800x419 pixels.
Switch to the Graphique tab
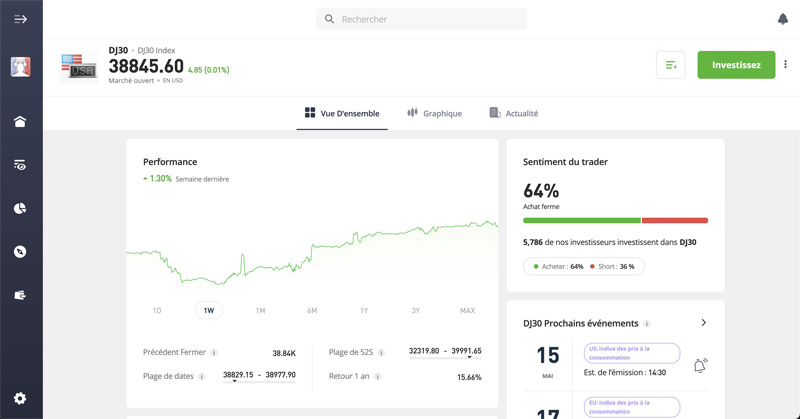pos(435,113)
